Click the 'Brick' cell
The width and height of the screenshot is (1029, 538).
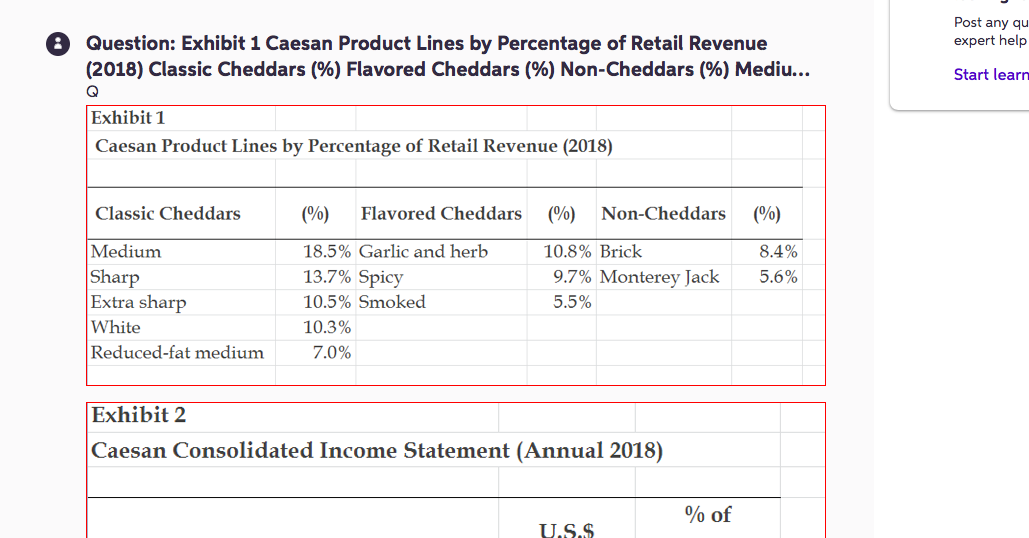621,252
